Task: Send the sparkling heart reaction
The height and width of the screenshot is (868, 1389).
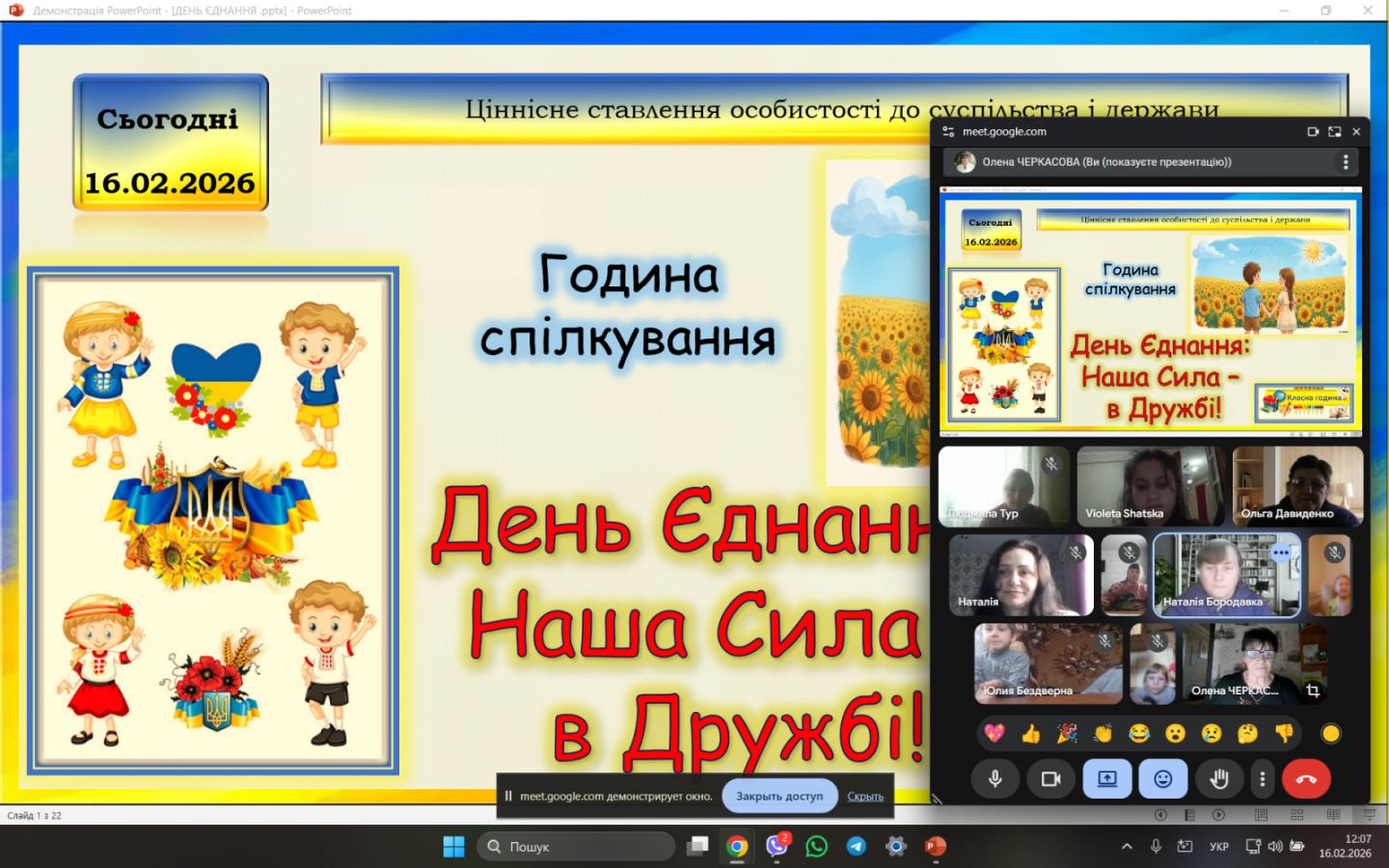Action: coord(994,734)
